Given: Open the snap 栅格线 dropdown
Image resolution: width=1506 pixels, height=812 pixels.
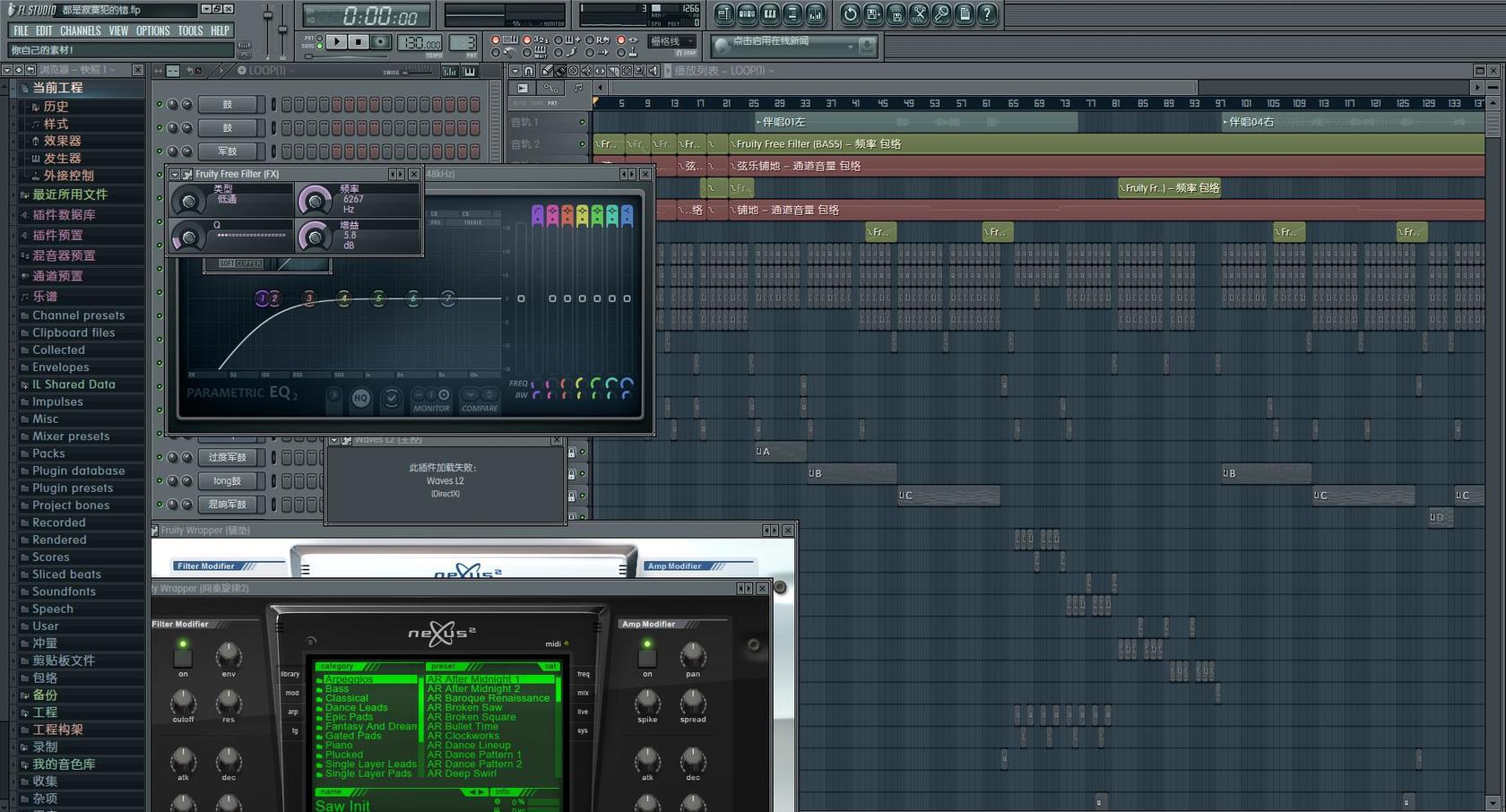Looking at the screenshot, I should coord(671,41).
